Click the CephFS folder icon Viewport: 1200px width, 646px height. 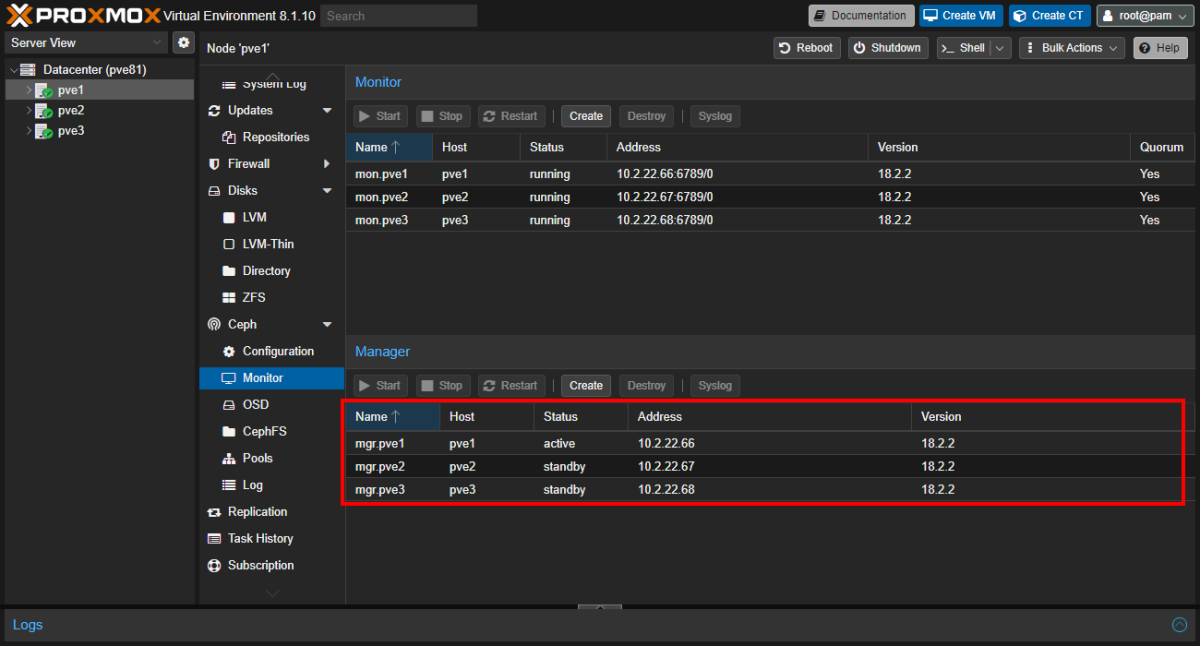point(229,431)
